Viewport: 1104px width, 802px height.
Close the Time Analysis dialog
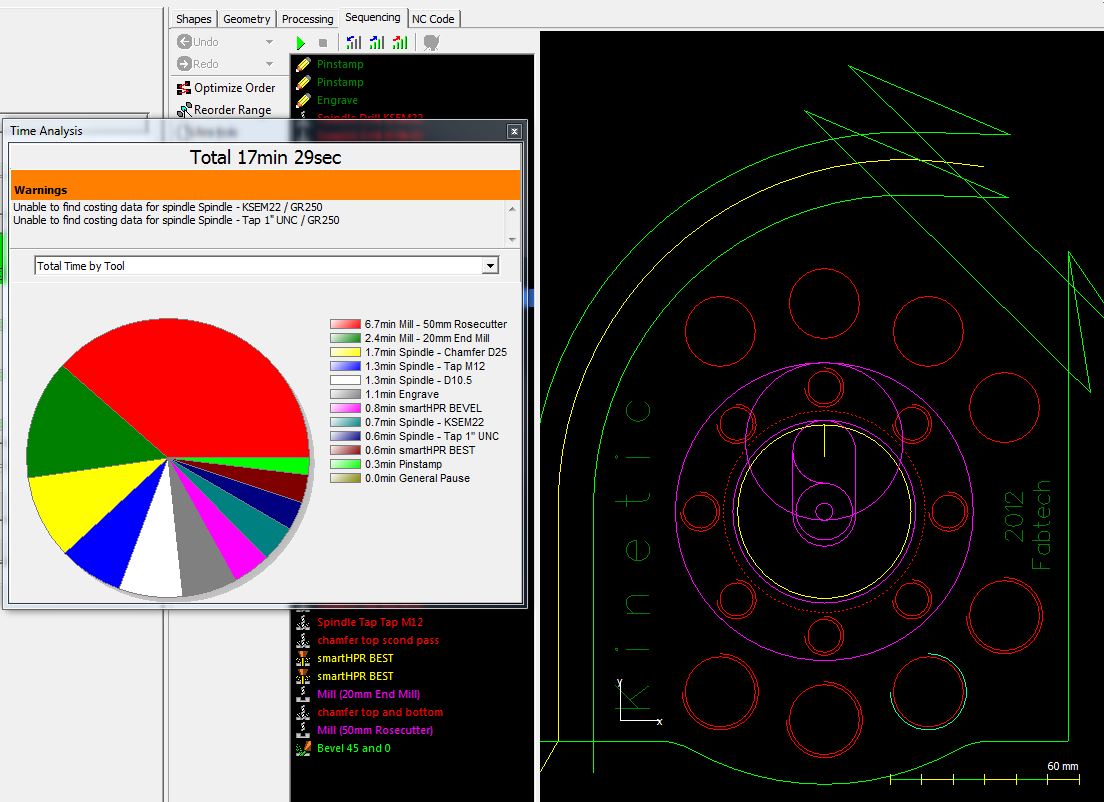[515, 132]
